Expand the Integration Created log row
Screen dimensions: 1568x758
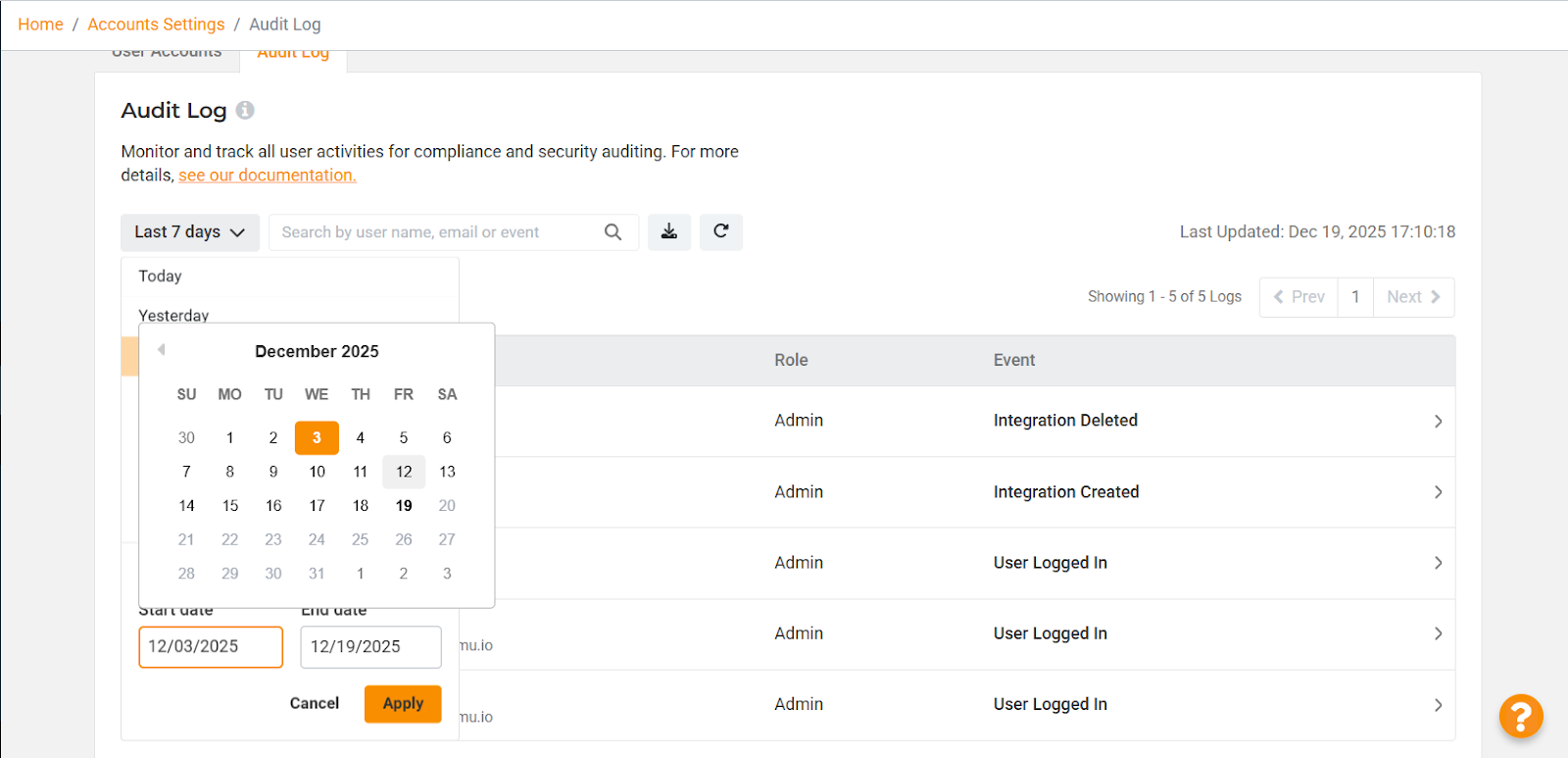[1438, 492]
